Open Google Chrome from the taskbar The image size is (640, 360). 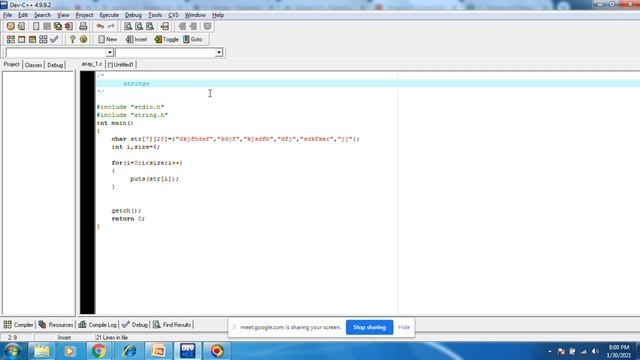99,351
